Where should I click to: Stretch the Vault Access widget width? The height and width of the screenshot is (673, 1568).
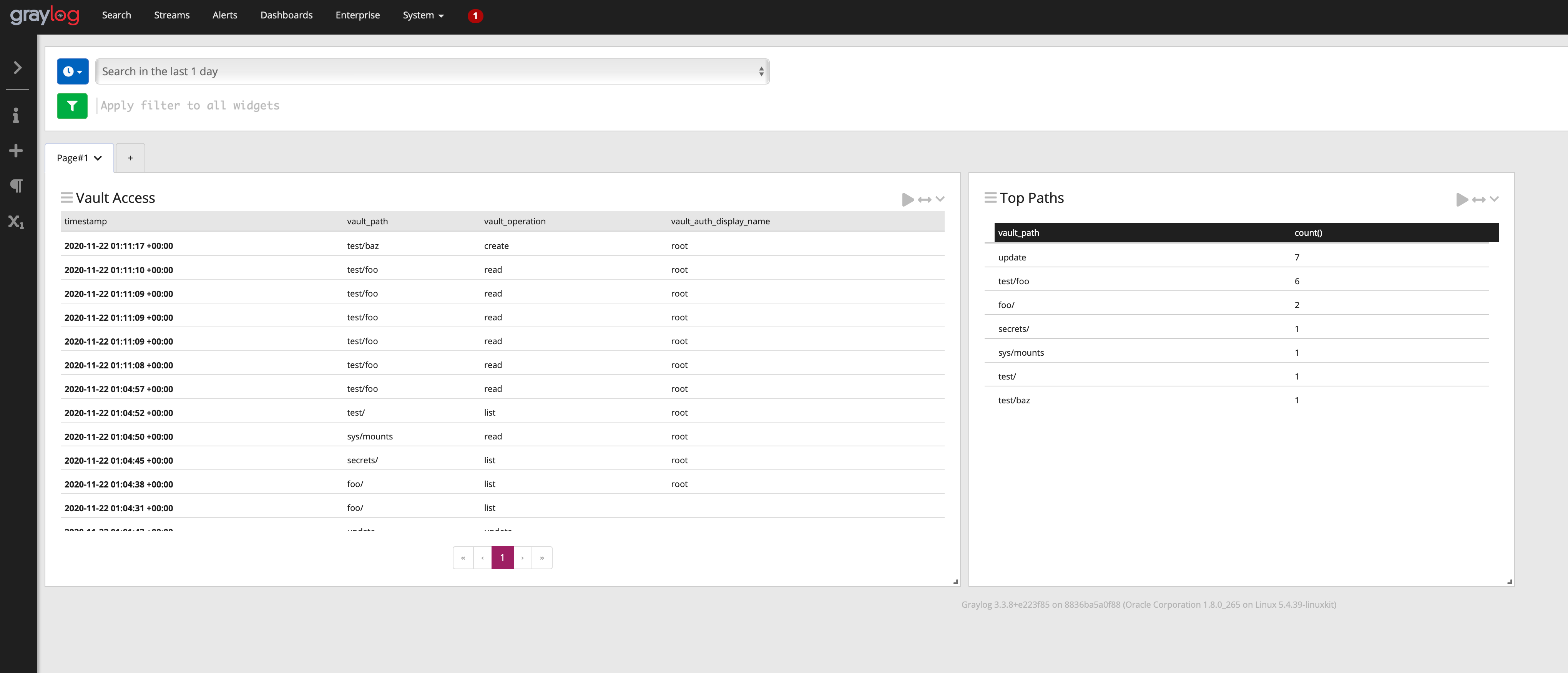(x=924, y=200)
